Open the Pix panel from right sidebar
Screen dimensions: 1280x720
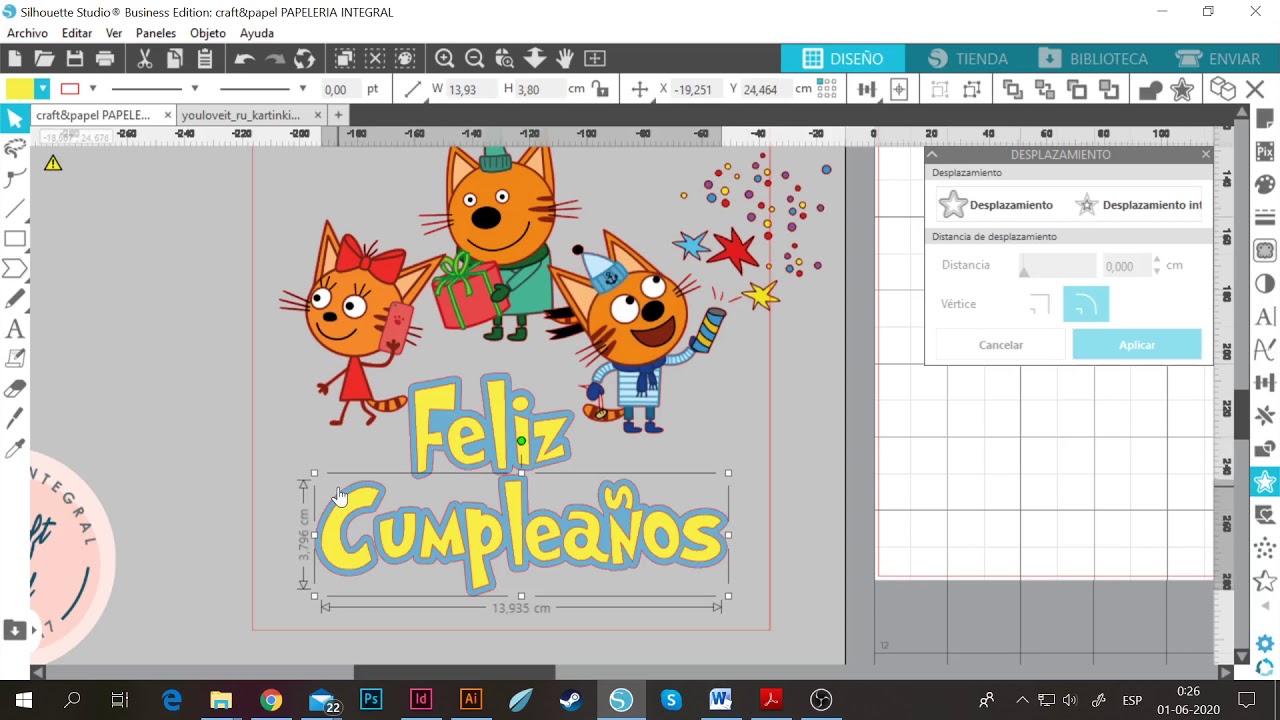point(1265,152)
